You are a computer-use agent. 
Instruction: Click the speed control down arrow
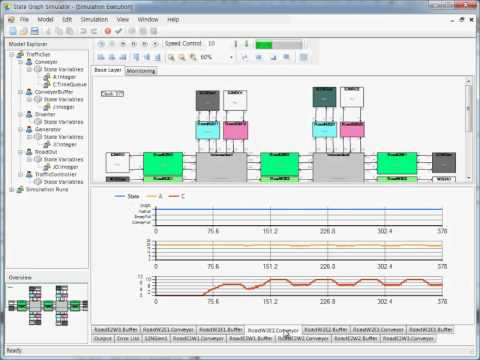(246, 44)
